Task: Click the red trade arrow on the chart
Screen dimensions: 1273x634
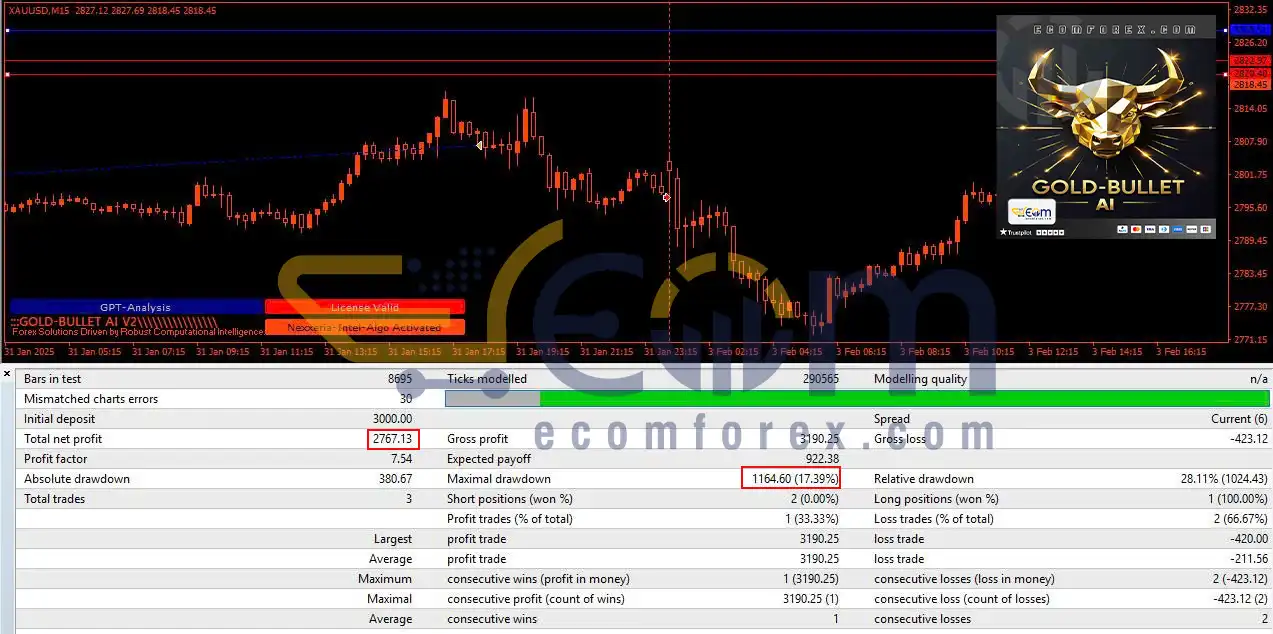Action: (x=667, y=198)
